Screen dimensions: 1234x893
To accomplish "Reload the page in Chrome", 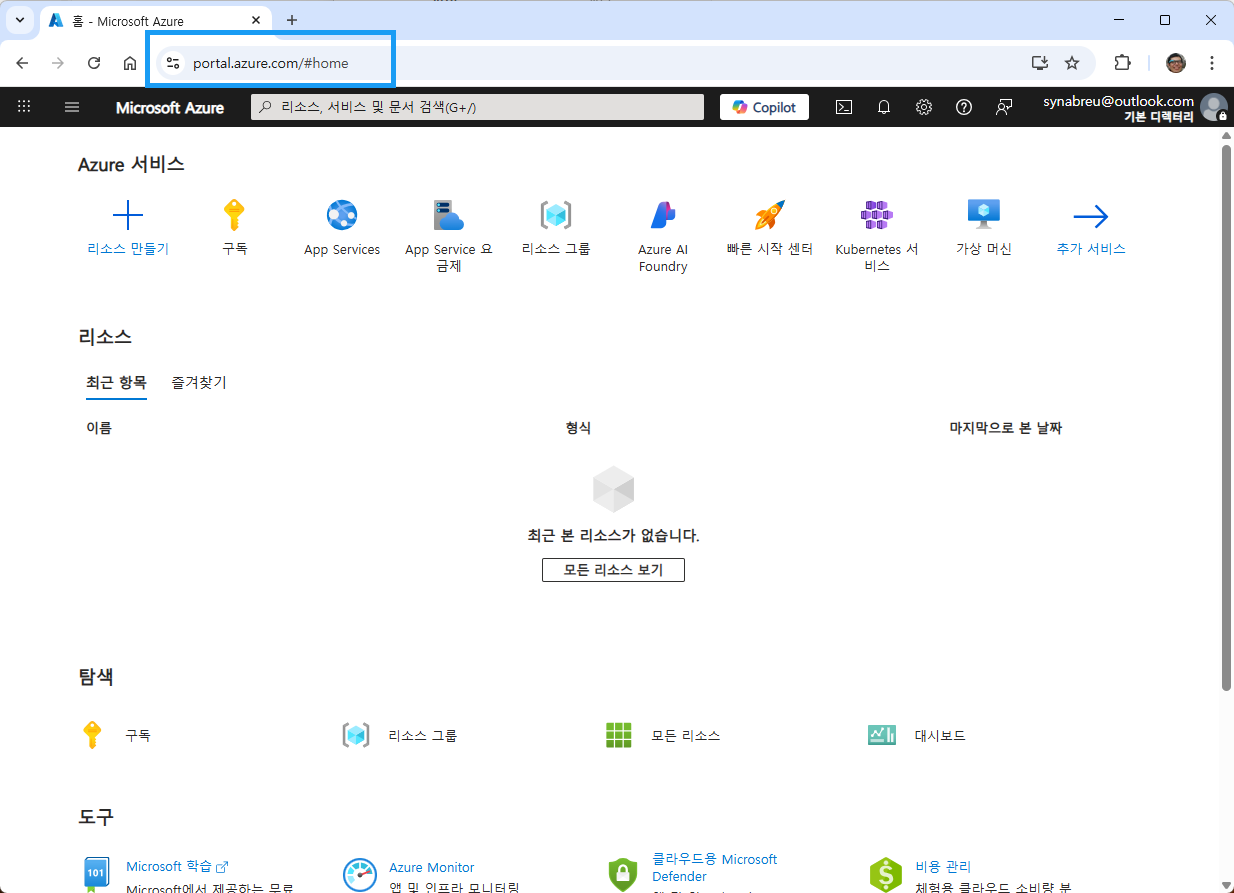I will (94, 63).
